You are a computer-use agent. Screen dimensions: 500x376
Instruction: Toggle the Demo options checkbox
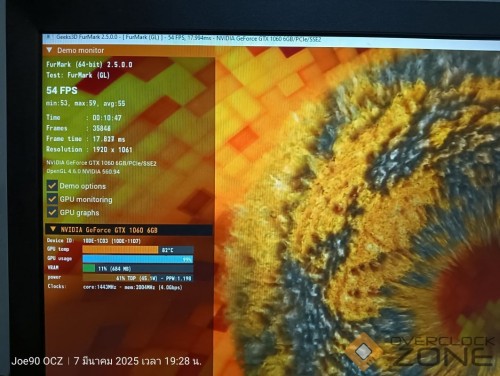(x=52, y=186)
